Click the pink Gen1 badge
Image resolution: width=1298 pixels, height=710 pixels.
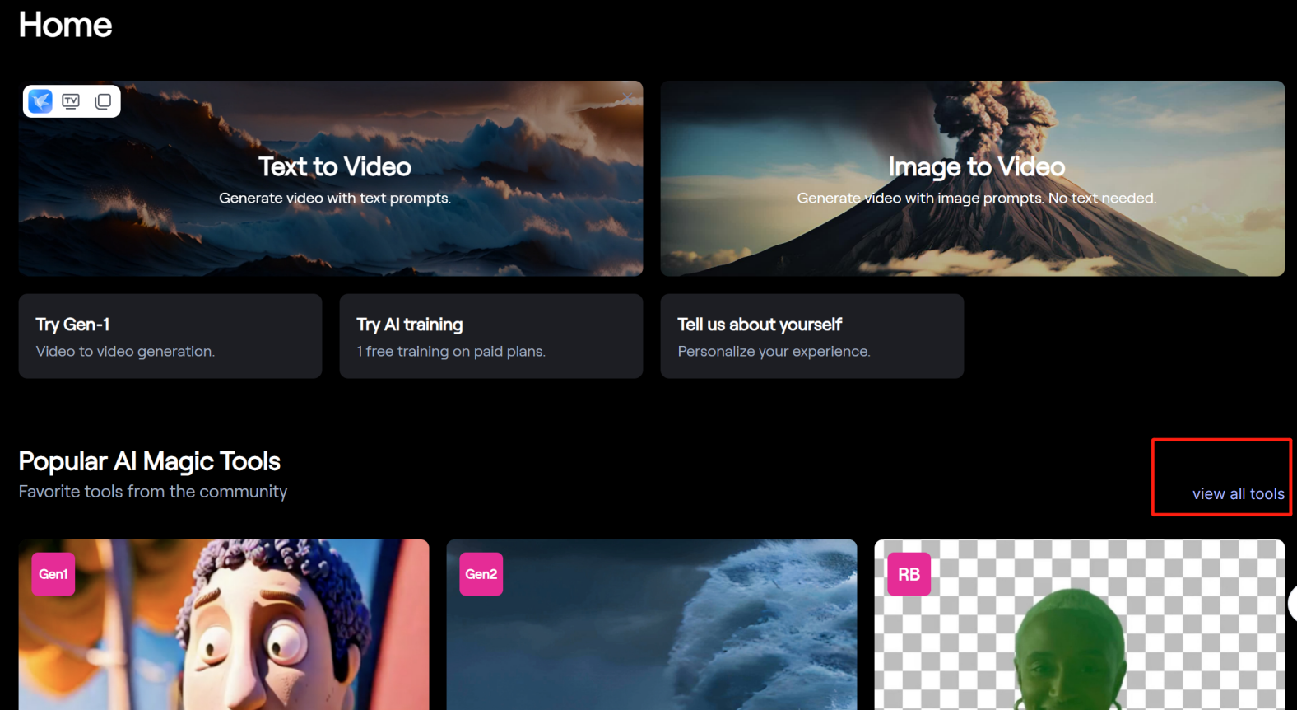(53, 574)
